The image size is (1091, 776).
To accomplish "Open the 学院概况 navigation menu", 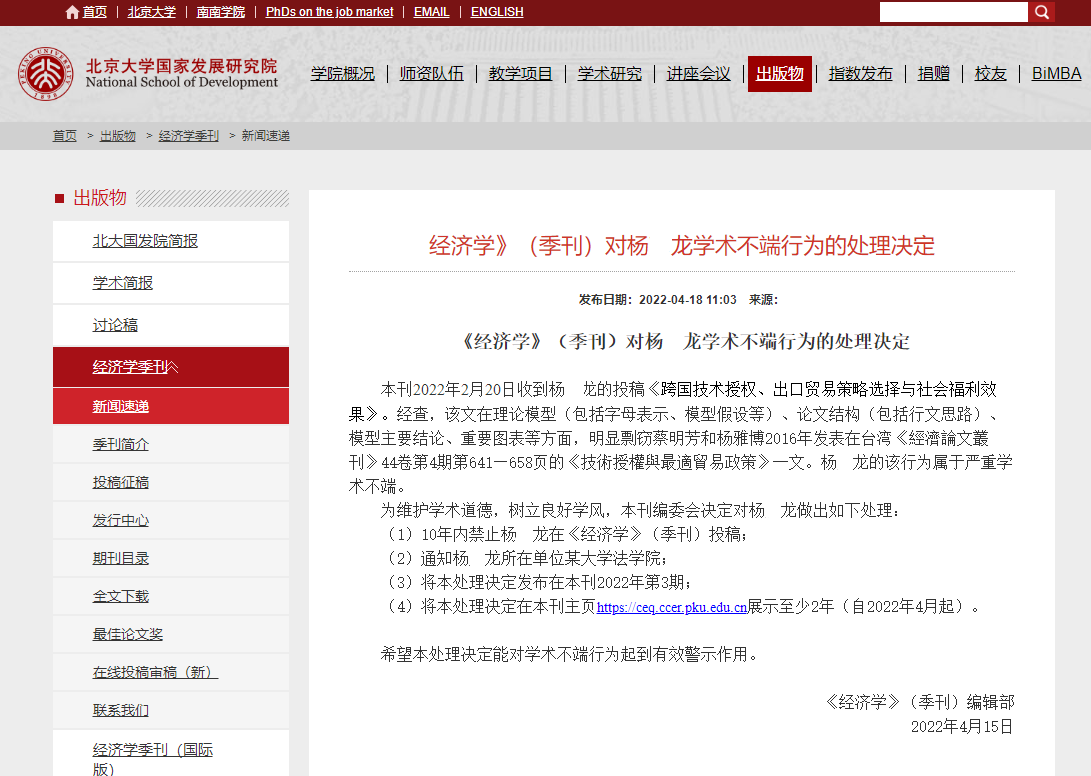I will pos(342,74).
